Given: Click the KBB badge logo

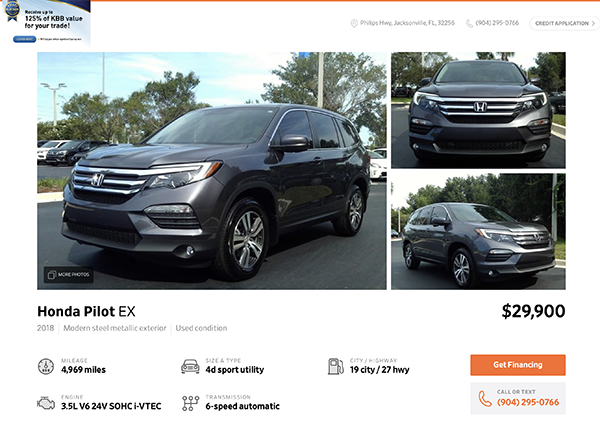Looking at the screenshot, I should click(12, 10).
